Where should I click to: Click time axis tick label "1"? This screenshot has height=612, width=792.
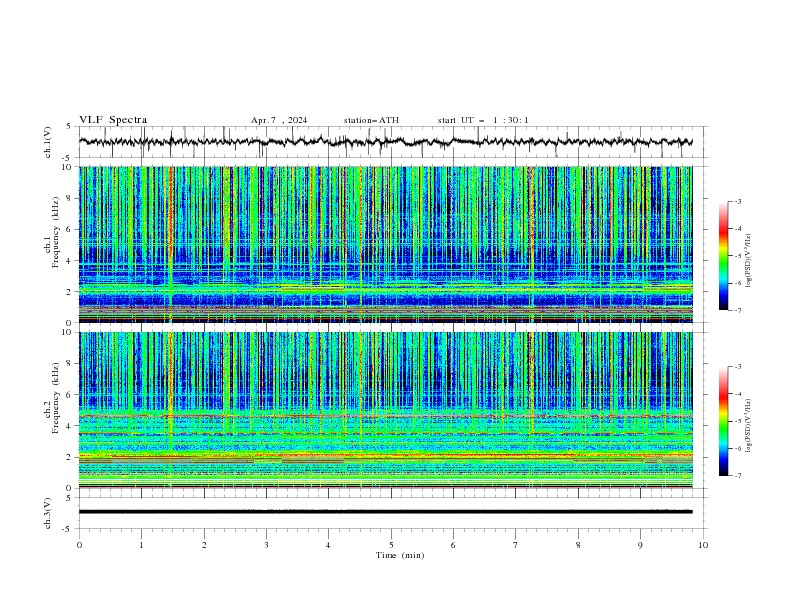141,545
